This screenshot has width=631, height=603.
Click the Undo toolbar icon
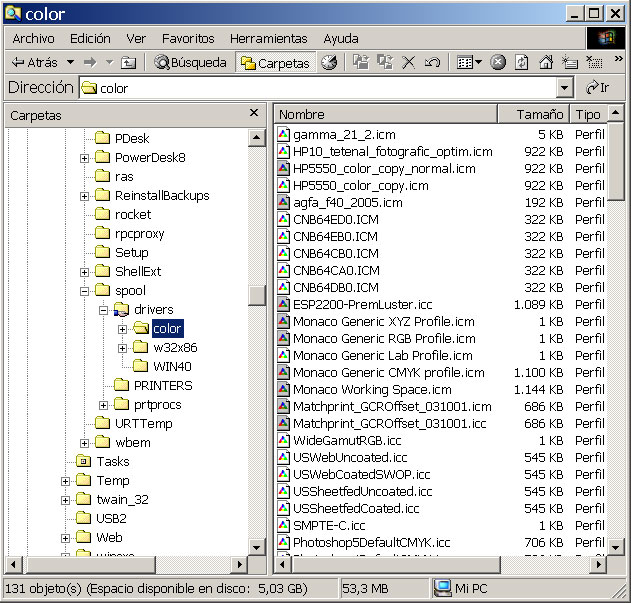click(x=432, y=62)
